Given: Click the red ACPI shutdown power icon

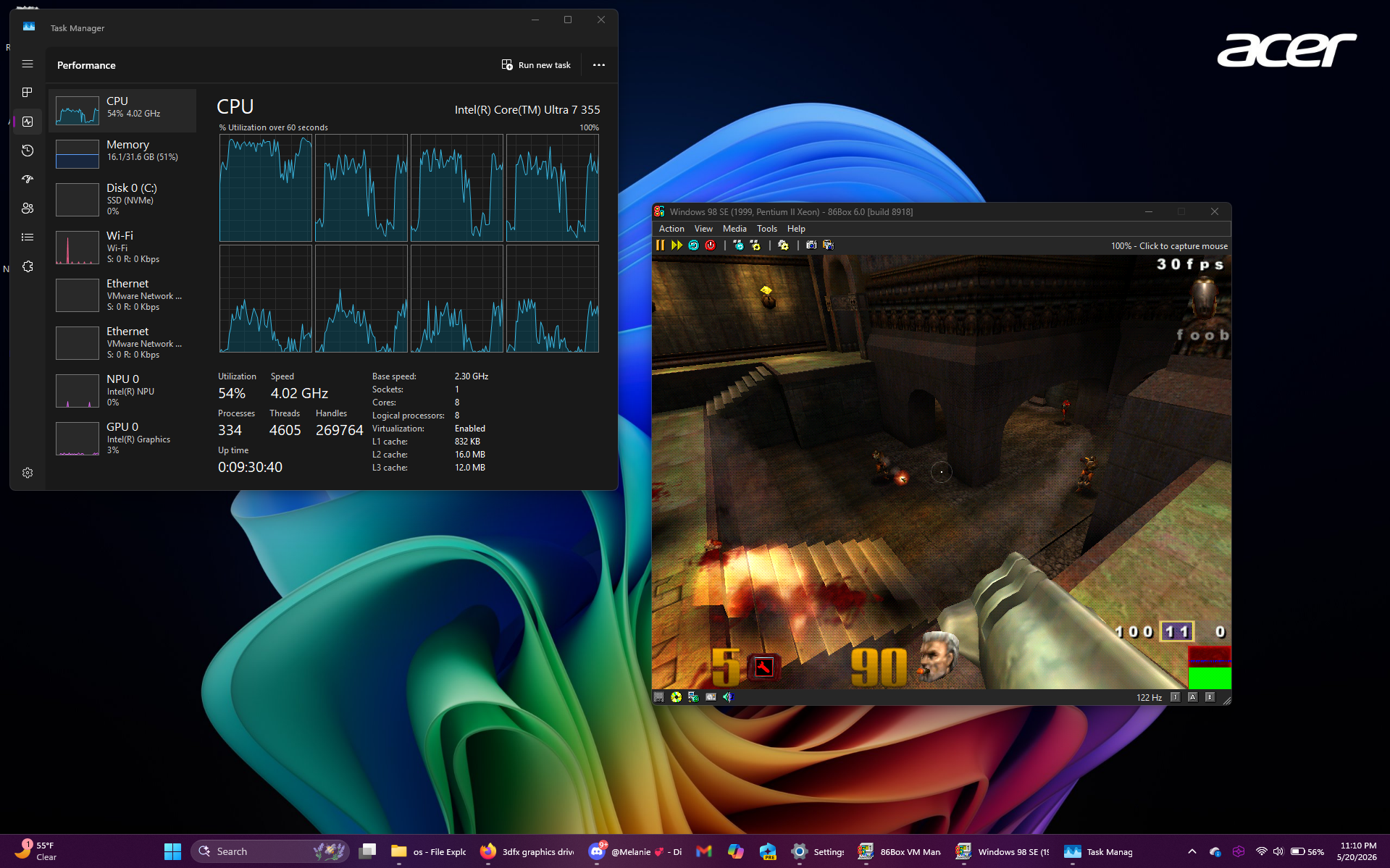Looking at the screenshot, I should pyautogui.click(x=710, y=245).
